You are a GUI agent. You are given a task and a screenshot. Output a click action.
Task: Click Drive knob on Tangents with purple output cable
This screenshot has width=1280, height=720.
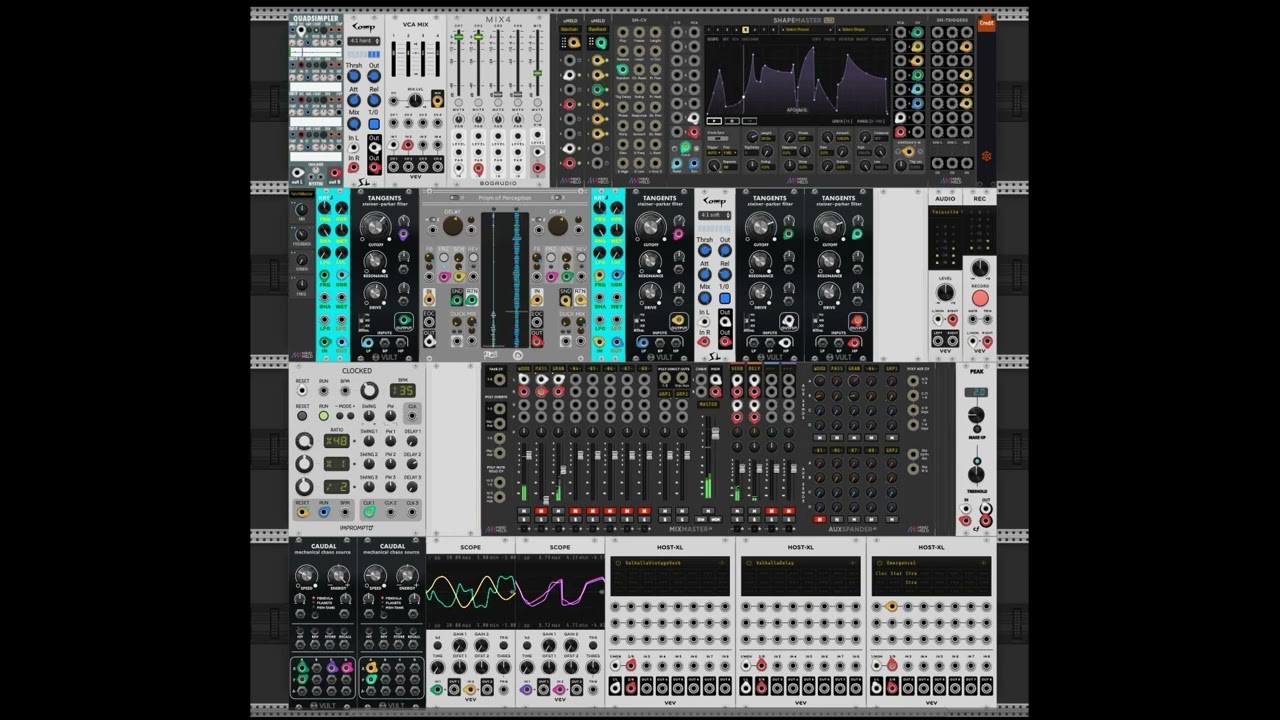[374, 292]
